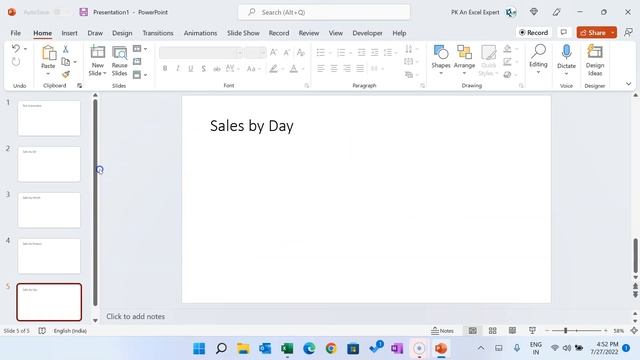The image size is (640, 360).
Task: Increase font size with larger A icon
Action: click(273, 52)
